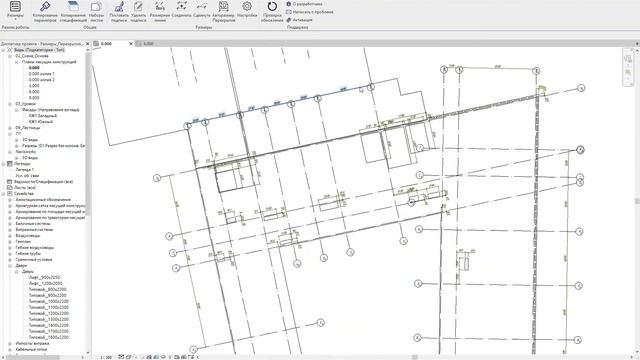Click the Поставить подписи tool
Image resolution: width=640 pixels, height=360 pixels.
pos(119,11)
